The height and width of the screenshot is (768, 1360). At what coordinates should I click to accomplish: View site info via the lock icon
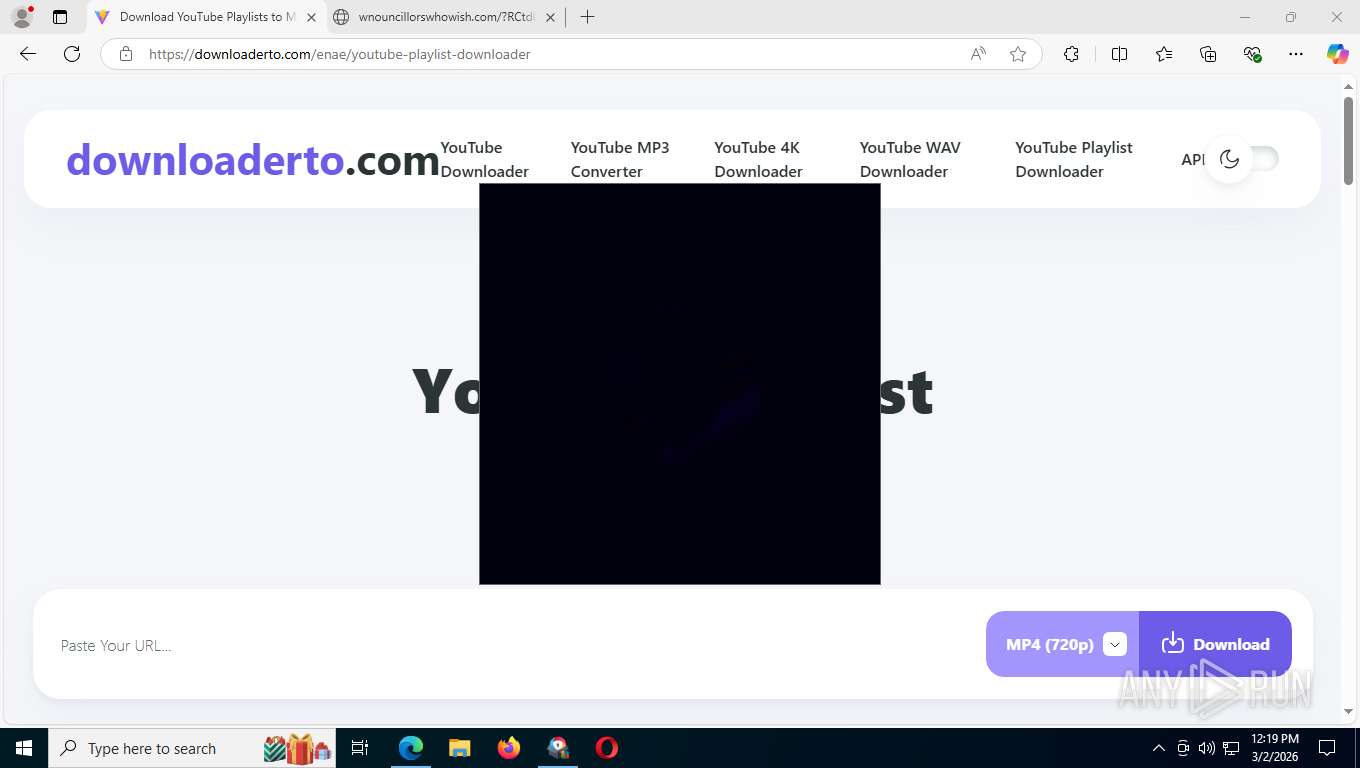click(x=126, y=54)
